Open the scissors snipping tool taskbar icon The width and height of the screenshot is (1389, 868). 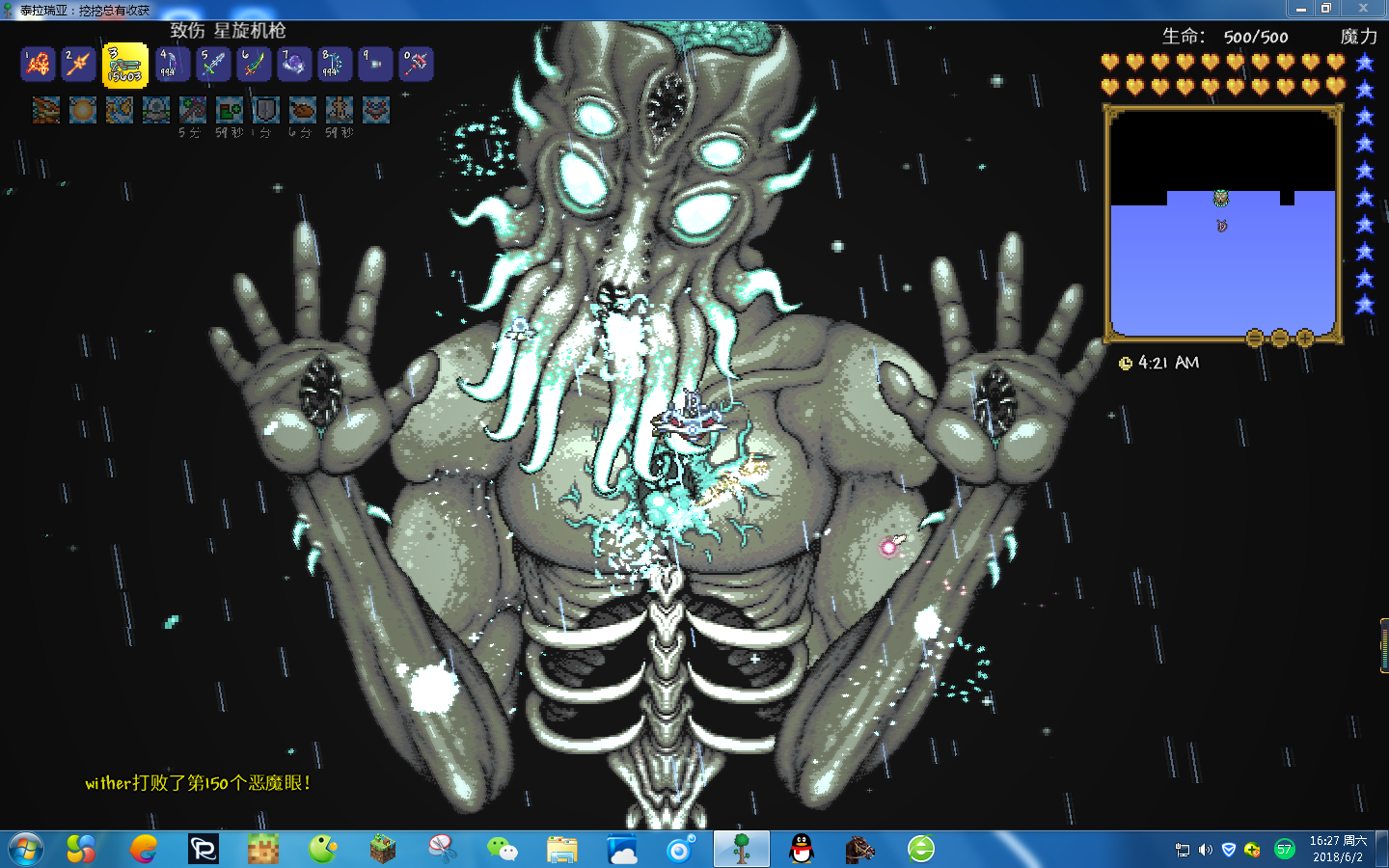click(x=443, y=850)
